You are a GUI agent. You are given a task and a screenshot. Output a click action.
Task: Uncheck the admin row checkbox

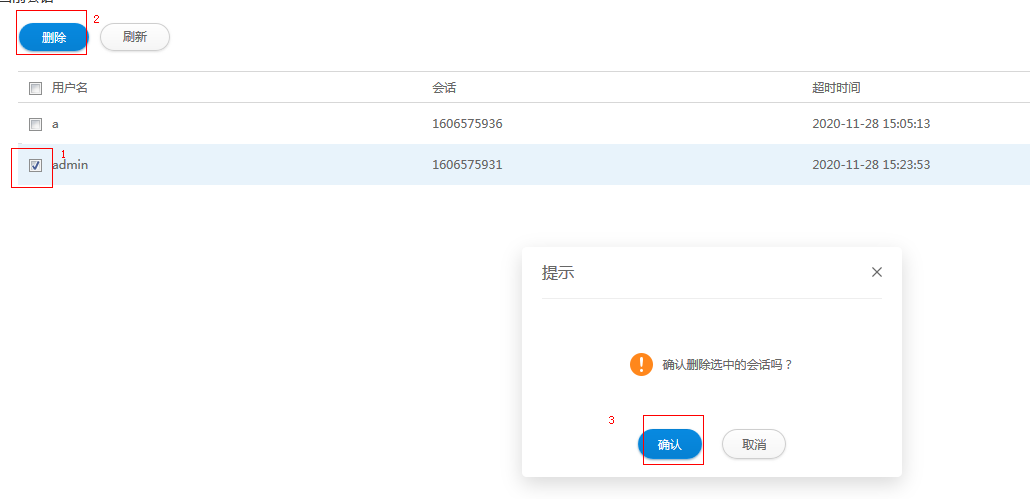click(35, 165)
